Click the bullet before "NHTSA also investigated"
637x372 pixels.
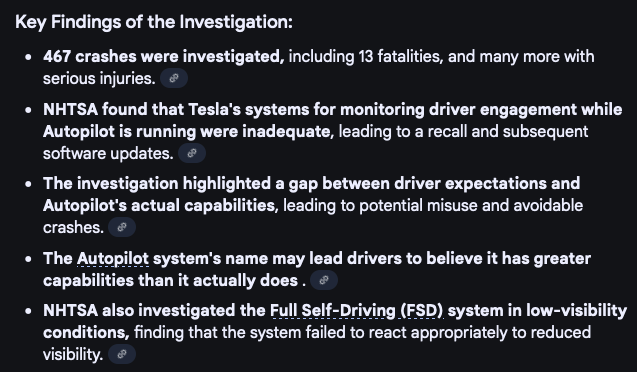coord(28,311)
